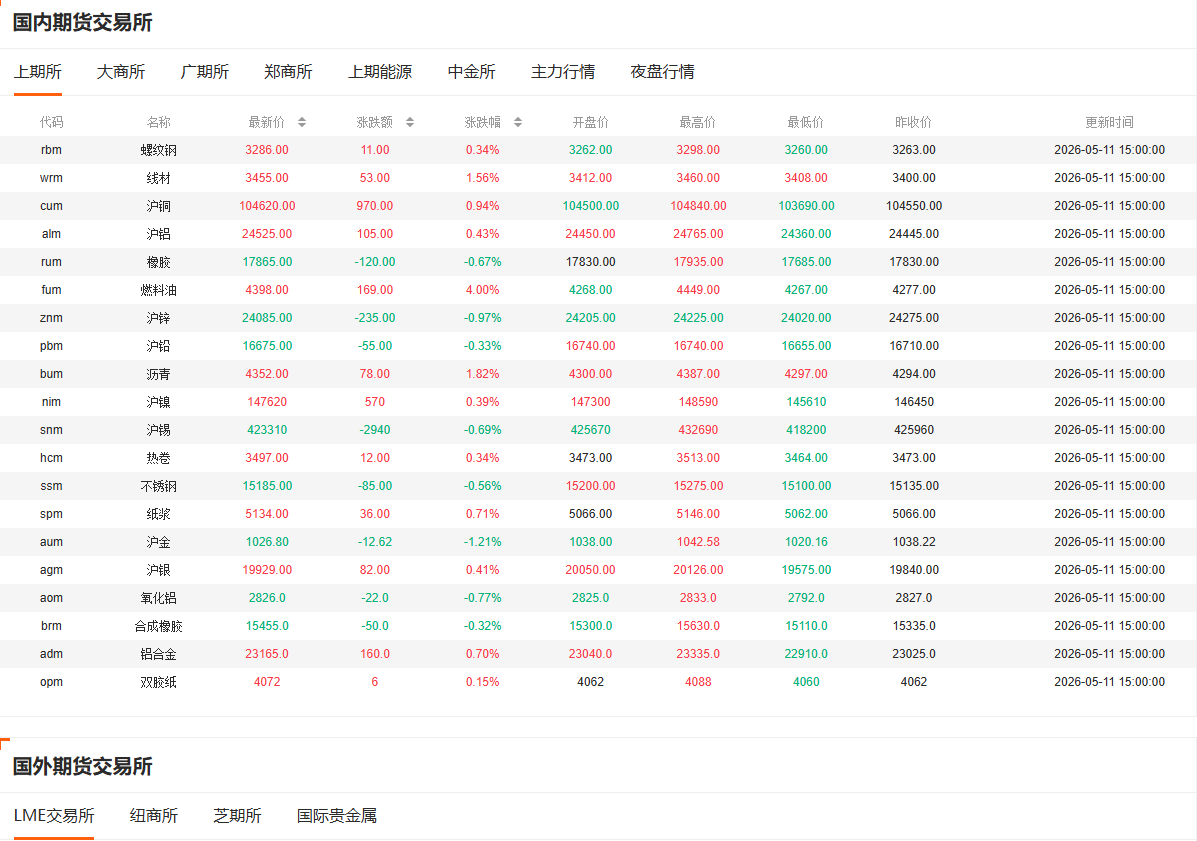This screenshot has width=1197, height=841.
Task: Click the opm code cell
Action: 51,682
